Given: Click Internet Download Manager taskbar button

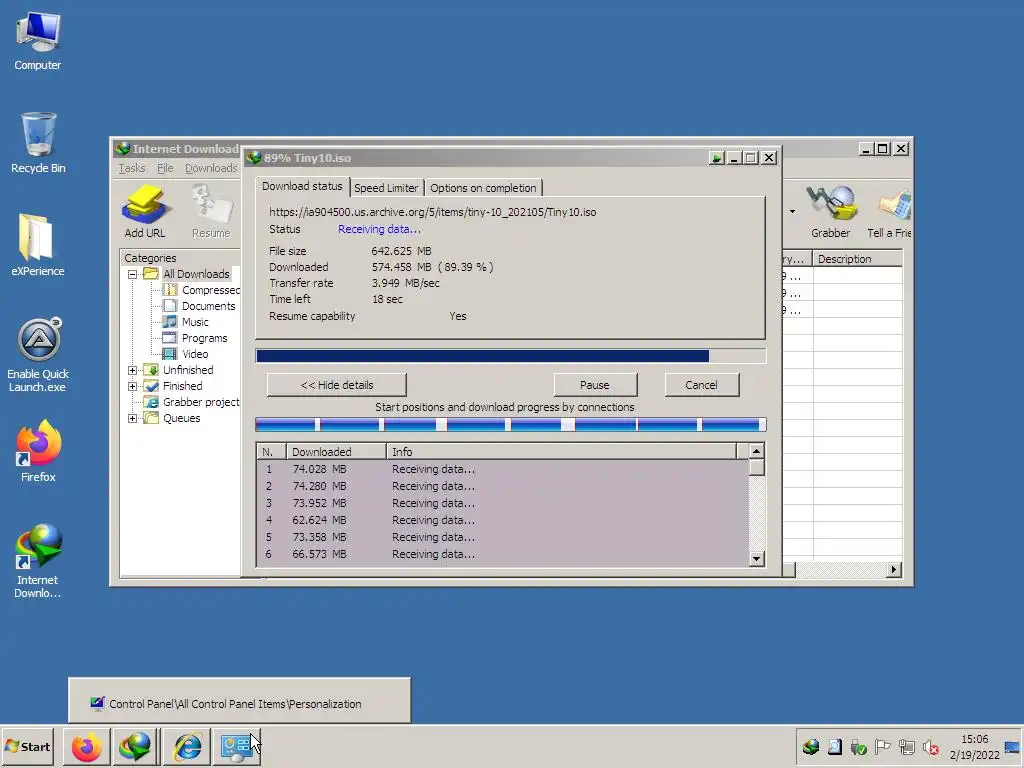Looking at the screenshot, I should [135, 746].
